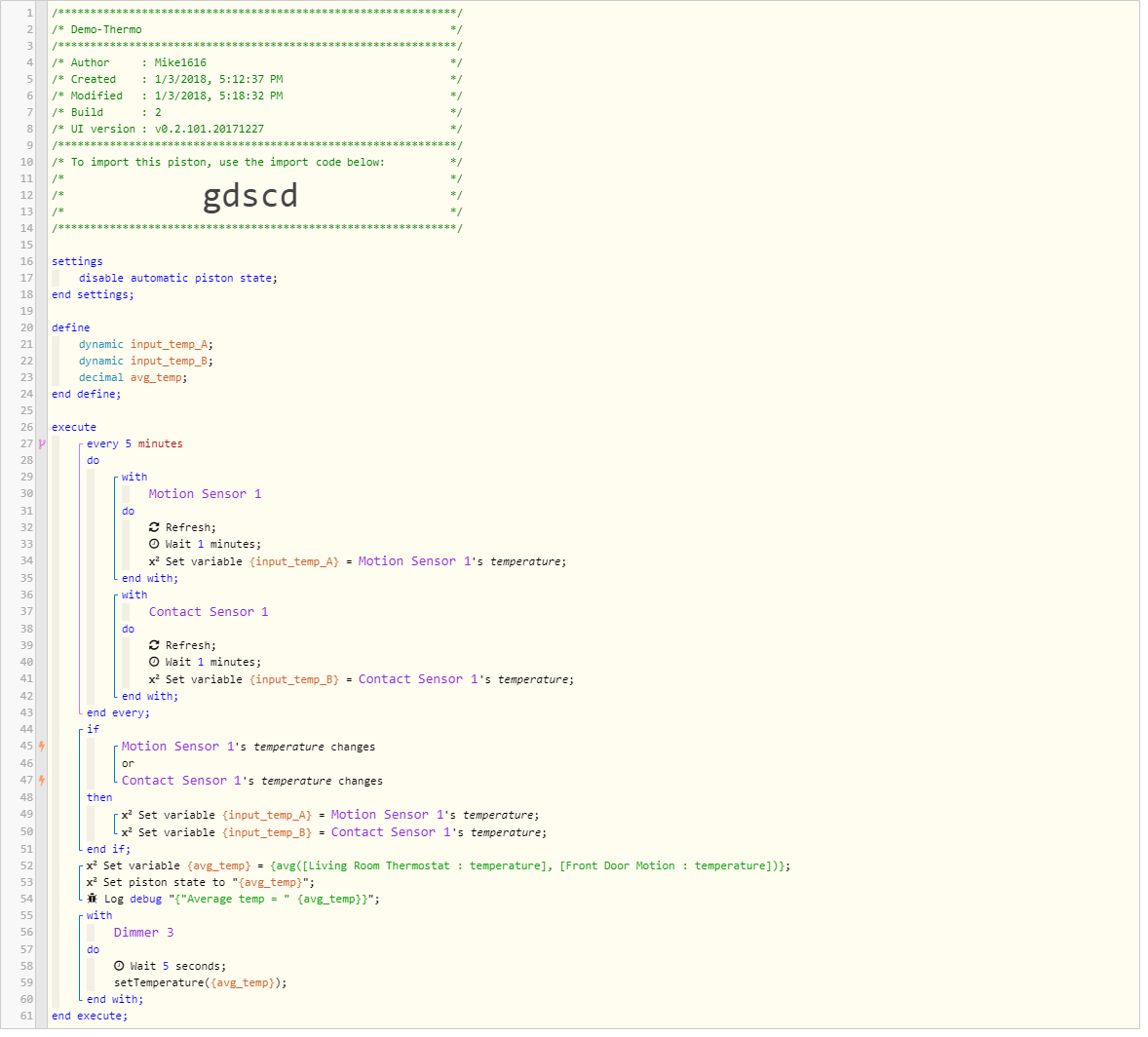Viewport: 1148px width, 1037px height.
Task: Click the 'Demo-Thermo' piston name comment
Action: click(x=106, y=32)
